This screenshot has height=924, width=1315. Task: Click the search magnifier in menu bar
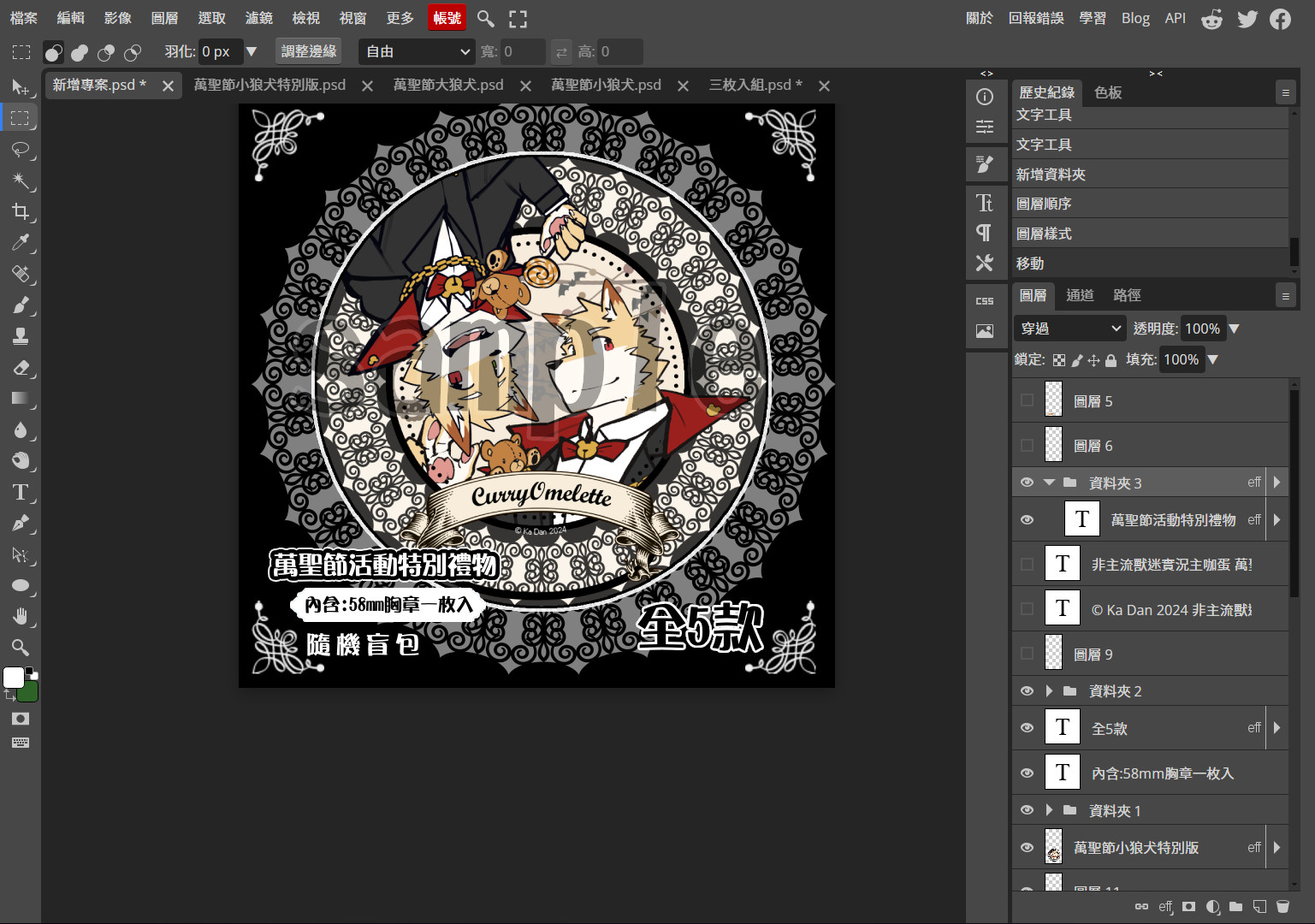[485, 18]
